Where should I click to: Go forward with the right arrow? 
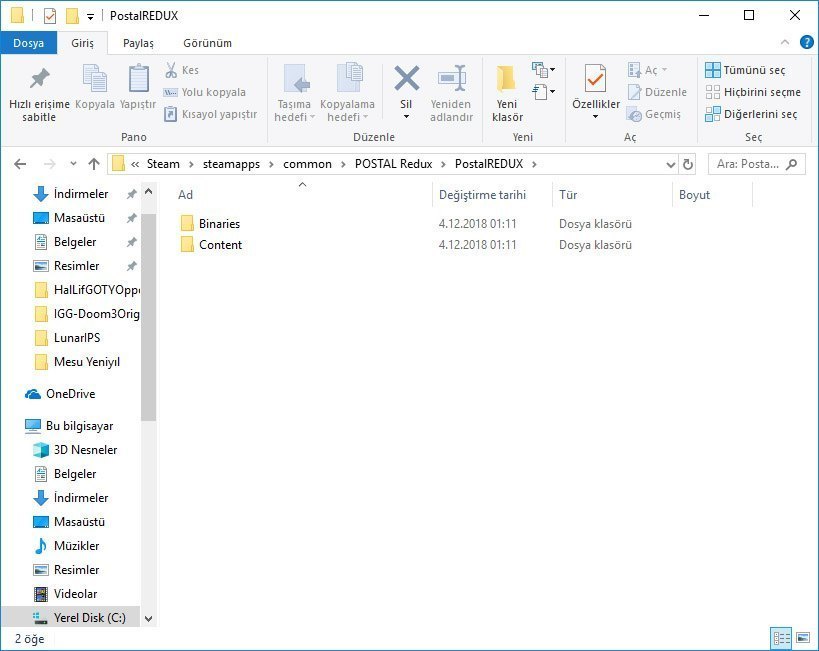pos(50,164)
